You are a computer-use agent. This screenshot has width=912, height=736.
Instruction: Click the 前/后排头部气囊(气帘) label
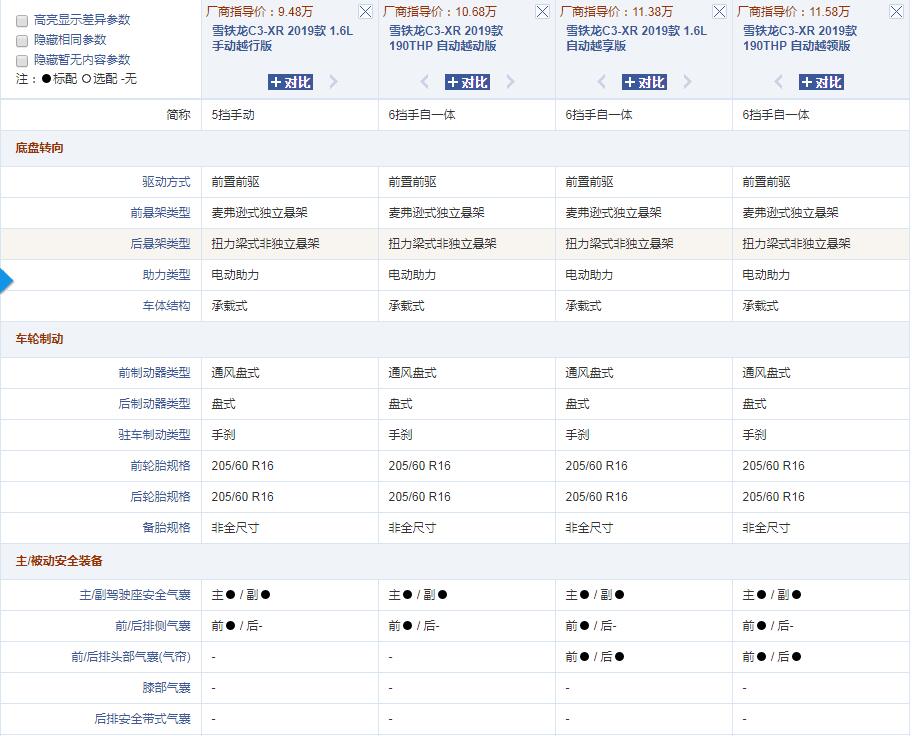(131, 657)
